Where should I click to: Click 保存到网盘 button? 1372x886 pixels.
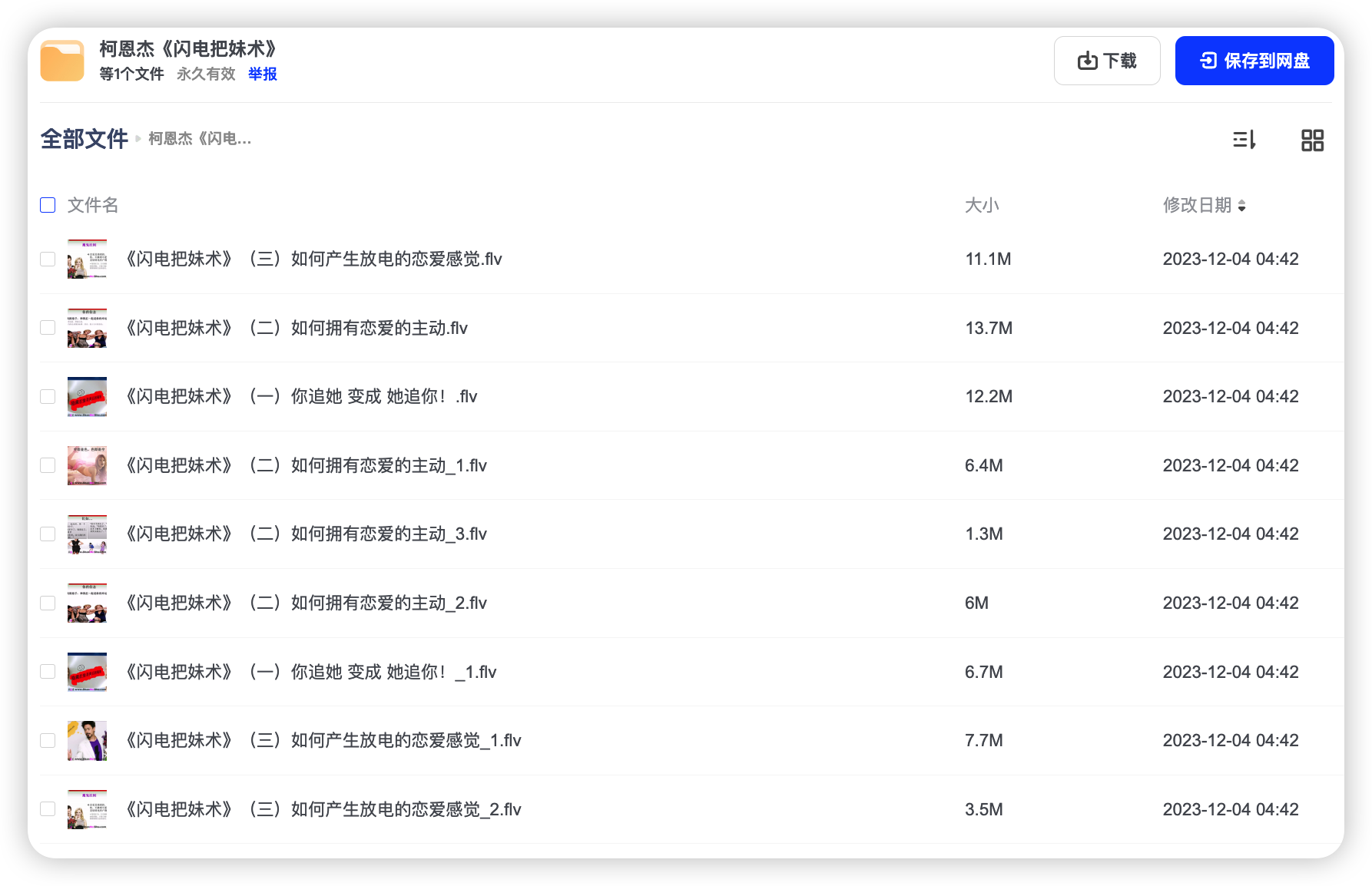[1254, 61]
